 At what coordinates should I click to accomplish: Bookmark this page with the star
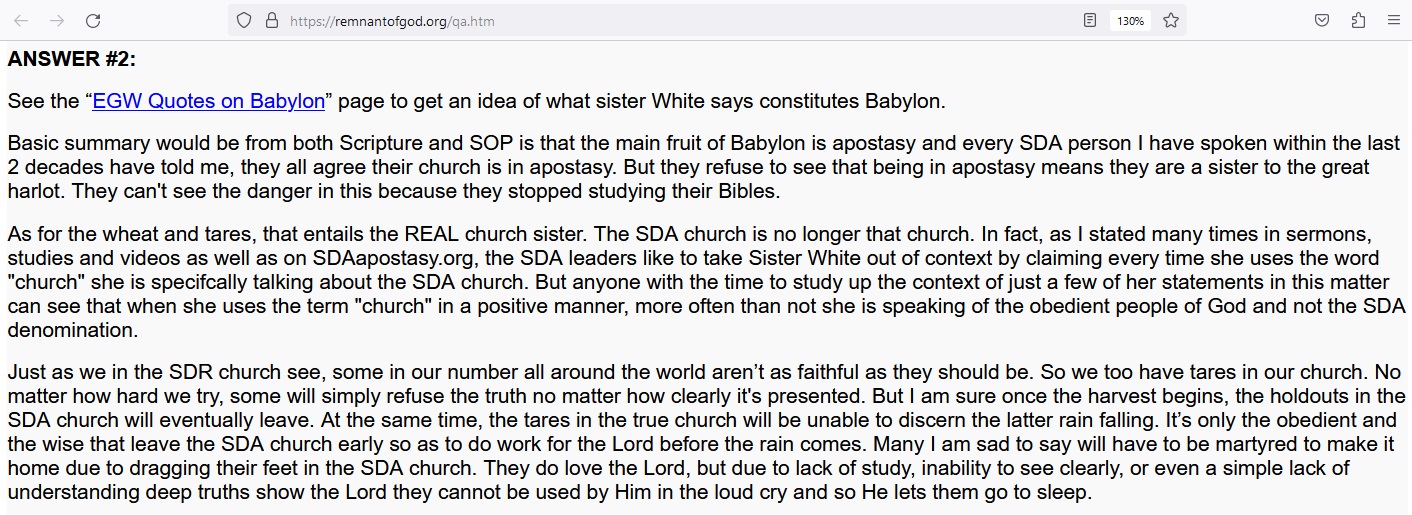pos(1171,20)
